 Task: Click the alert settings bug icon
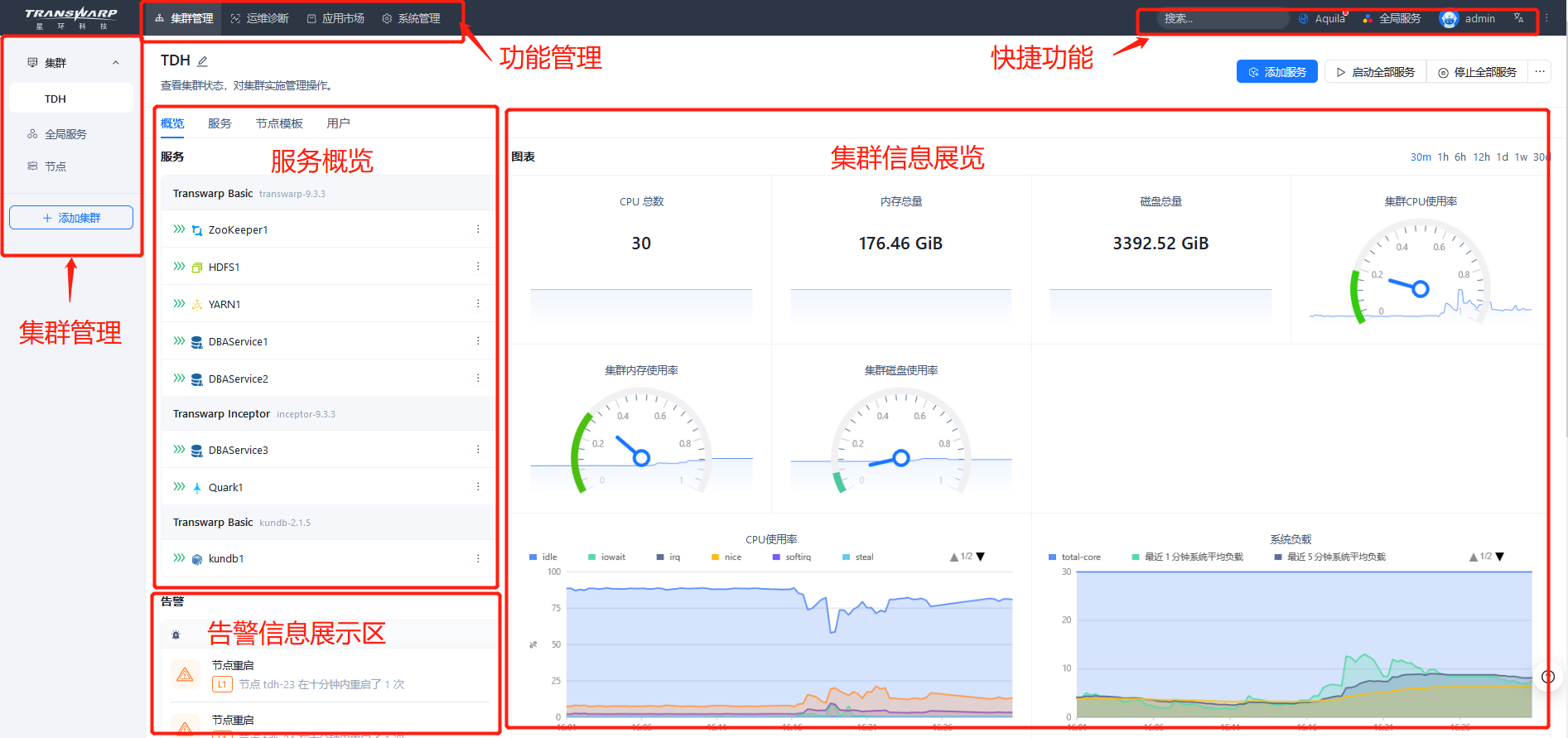(176, 635)
